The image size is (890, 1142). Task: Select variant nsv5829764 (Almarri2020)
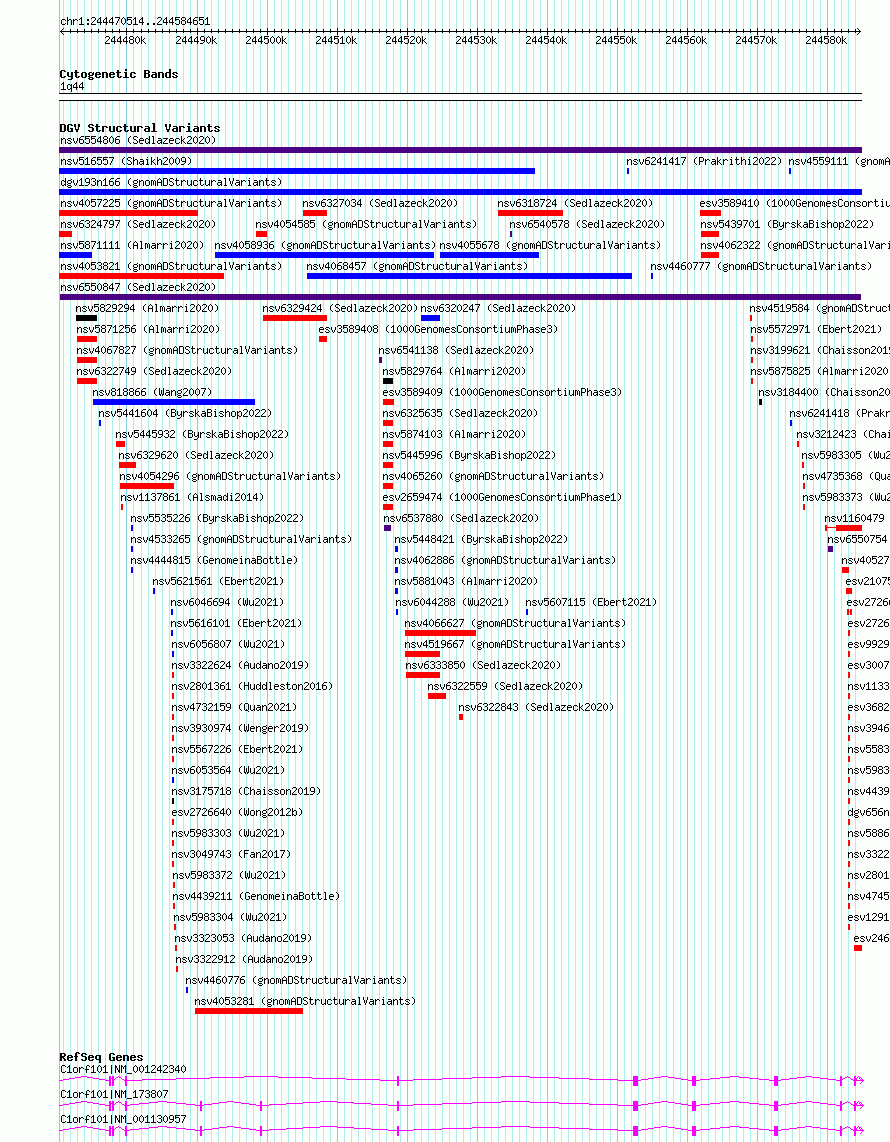tap(454, 371)
